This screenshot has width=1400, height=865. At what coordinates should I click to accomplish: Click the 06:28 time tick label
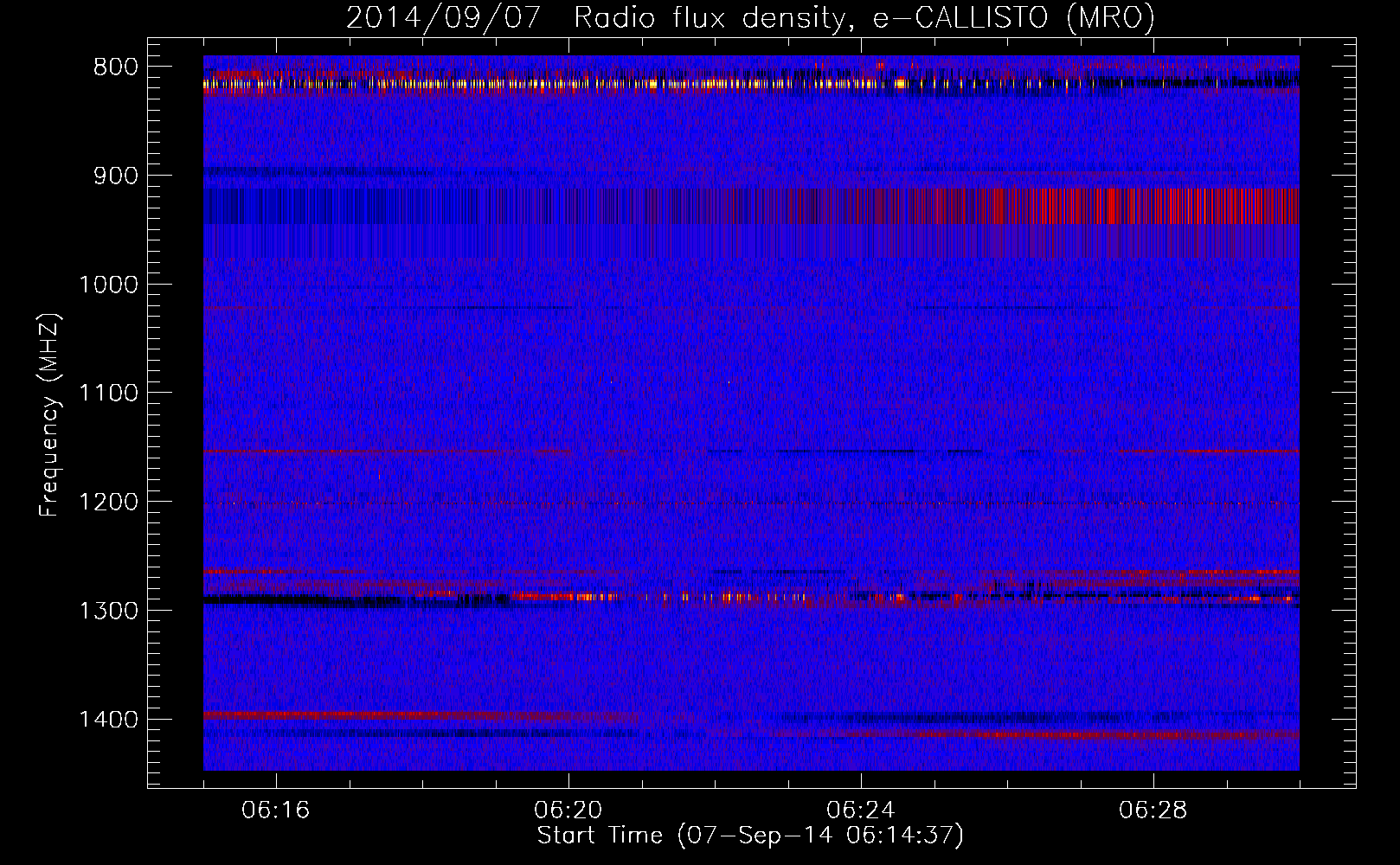tap(1153, 811)
